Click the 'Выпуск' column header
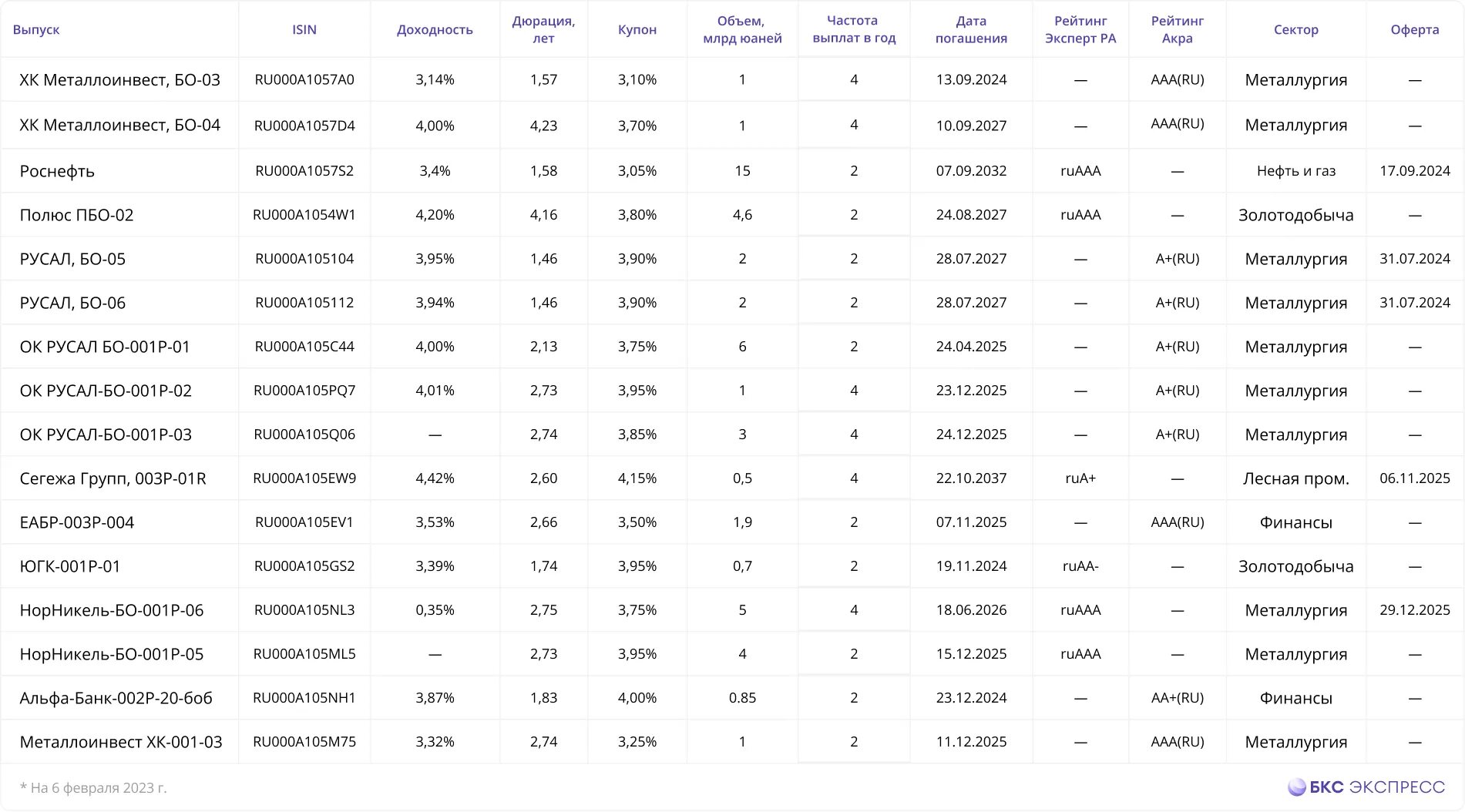1465x812 pixels. coord(36,29)
